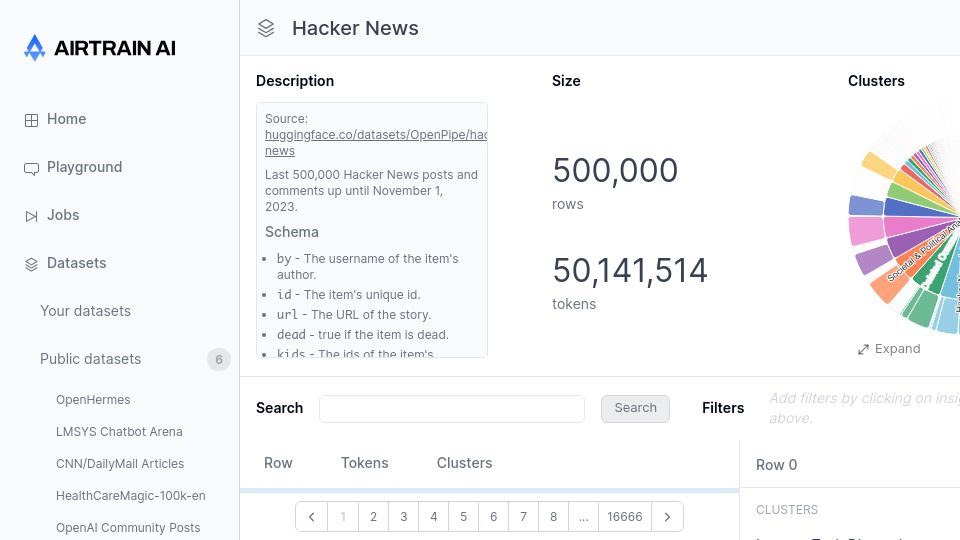The height and width of the screenshot is (540, 960).
Task: Click the Hacker News page title
Action: point(355,28)
